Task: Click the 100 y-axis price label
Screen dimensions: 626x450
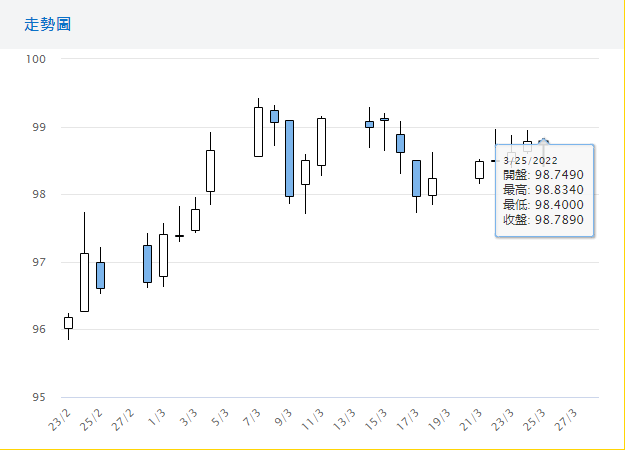Action: click(x=38, y=59)
